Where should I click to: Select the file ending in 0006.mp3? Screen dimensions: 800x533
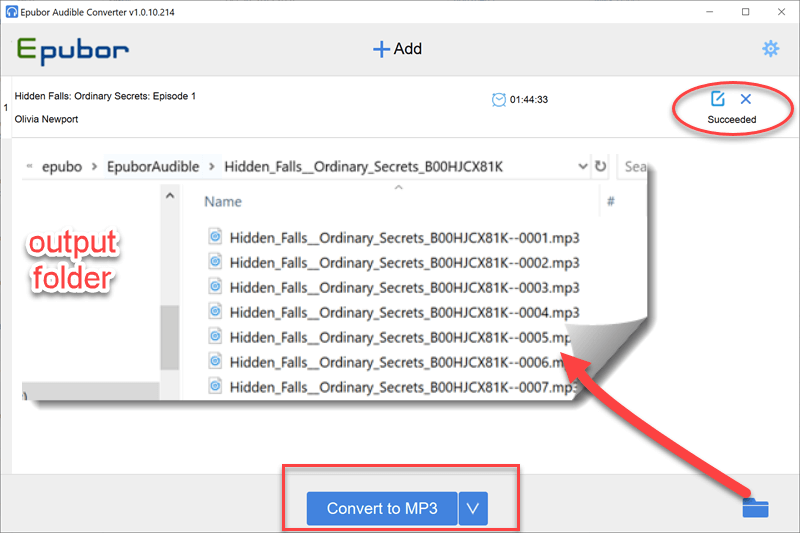click(x=397, y=362)
